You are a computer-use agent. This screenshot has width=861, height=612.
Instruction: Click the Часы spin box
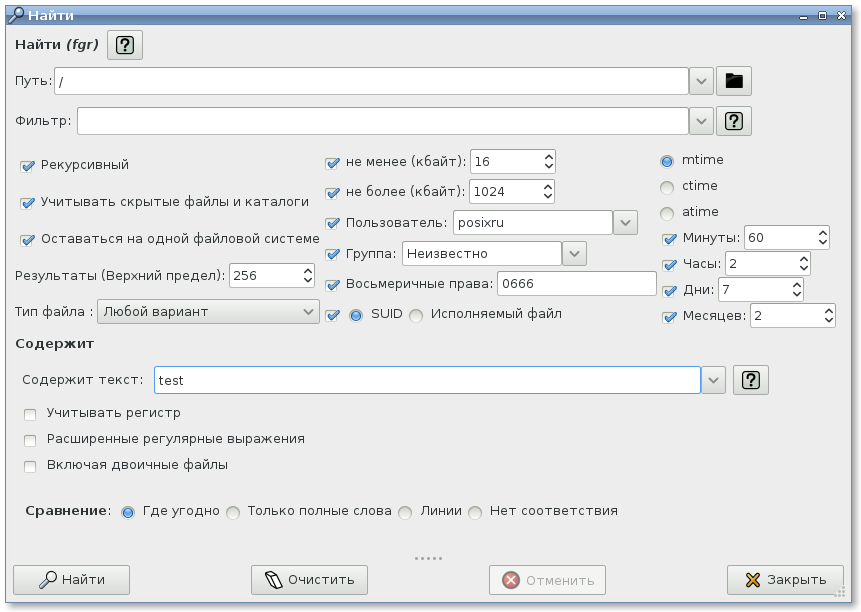(x=768, y=264)
